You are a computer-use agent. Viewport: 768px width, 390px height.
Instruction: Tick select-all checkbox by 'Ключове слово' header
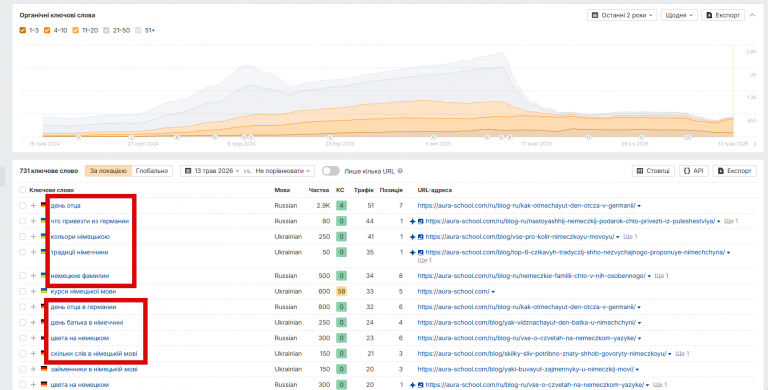click(23, 190)
